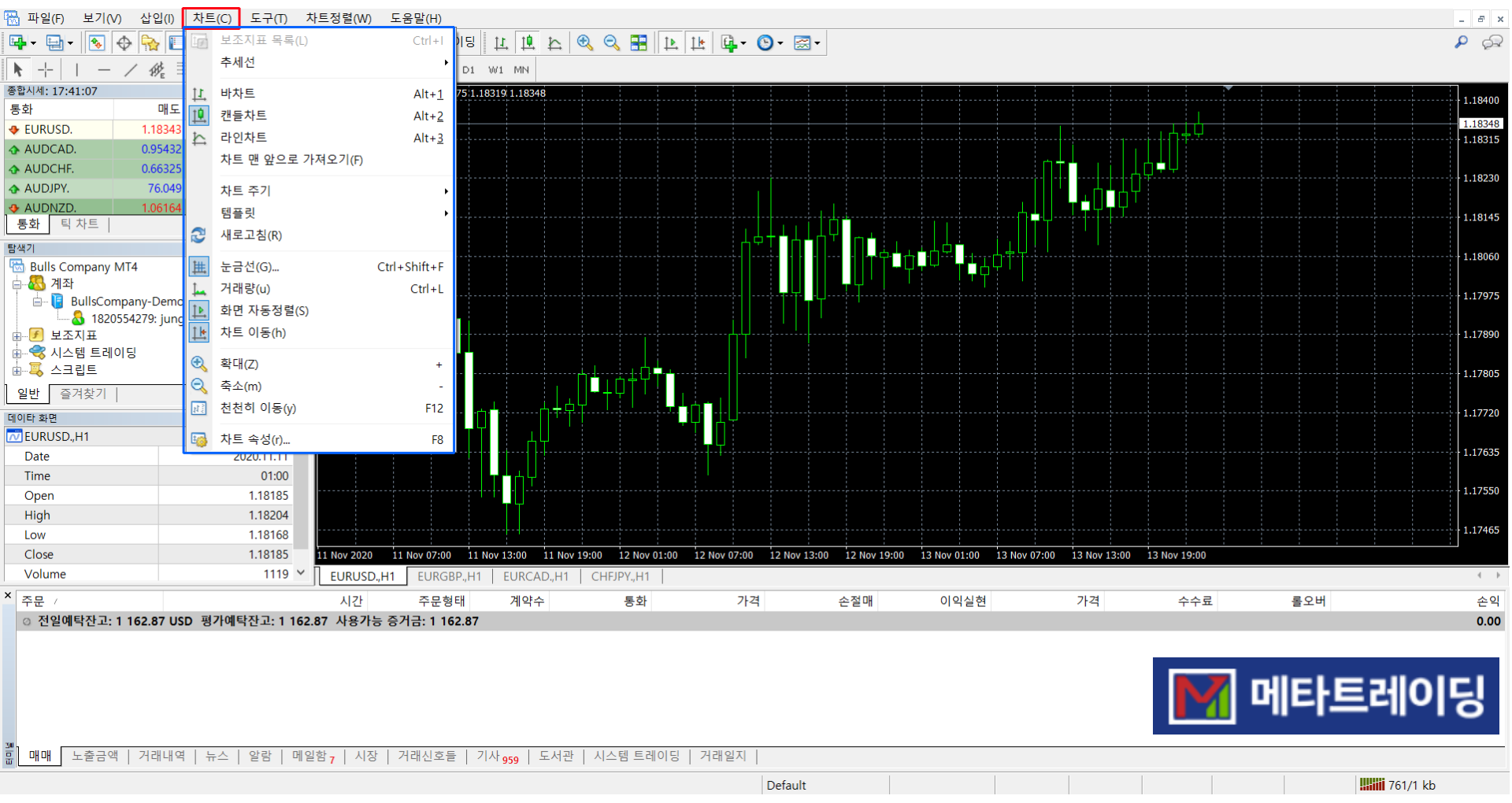Click the tile windows icon in the toolbar

[x=639, y=43]
